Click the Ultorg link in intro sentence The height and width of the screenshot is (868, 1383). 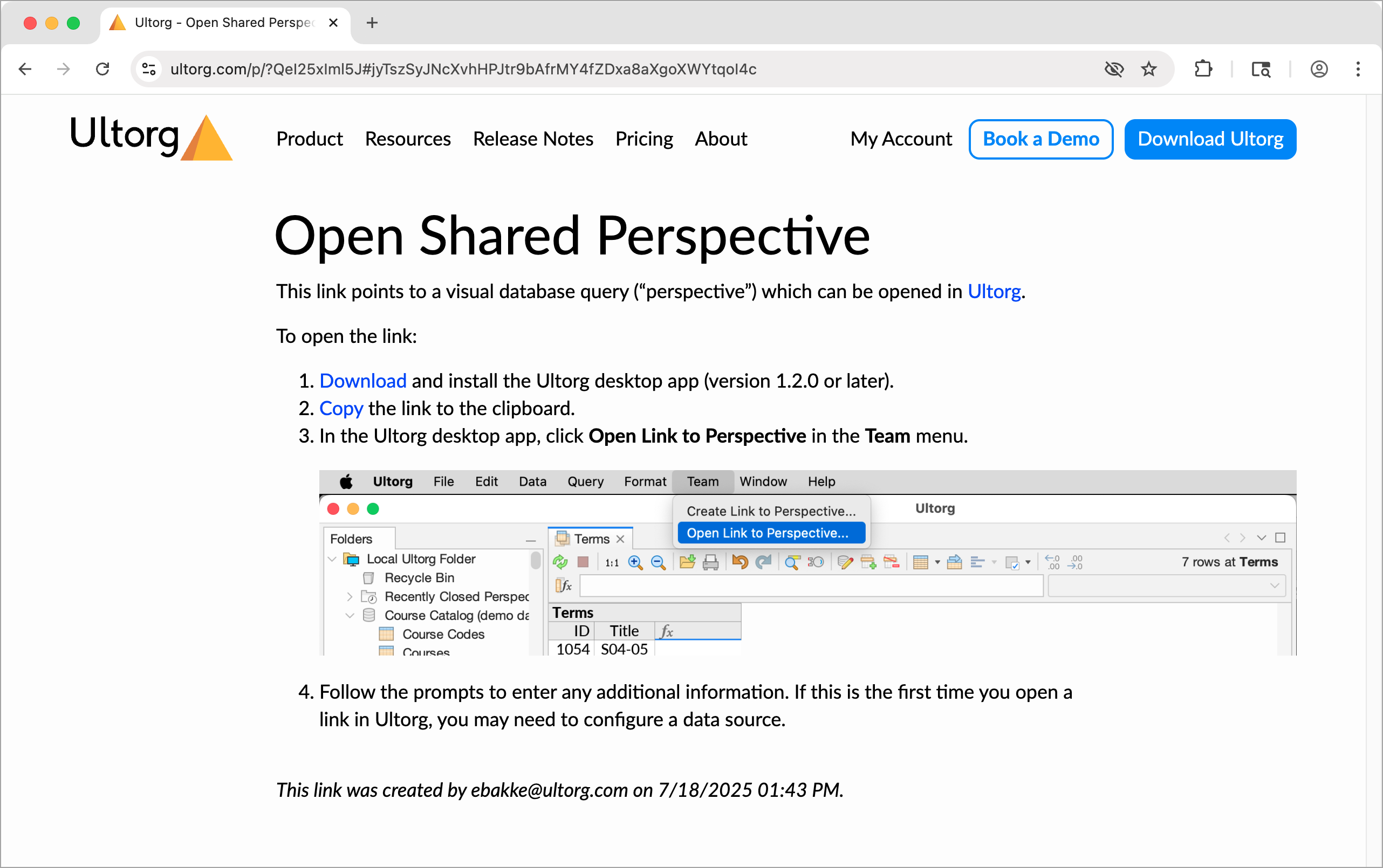[x=994, y=292]
